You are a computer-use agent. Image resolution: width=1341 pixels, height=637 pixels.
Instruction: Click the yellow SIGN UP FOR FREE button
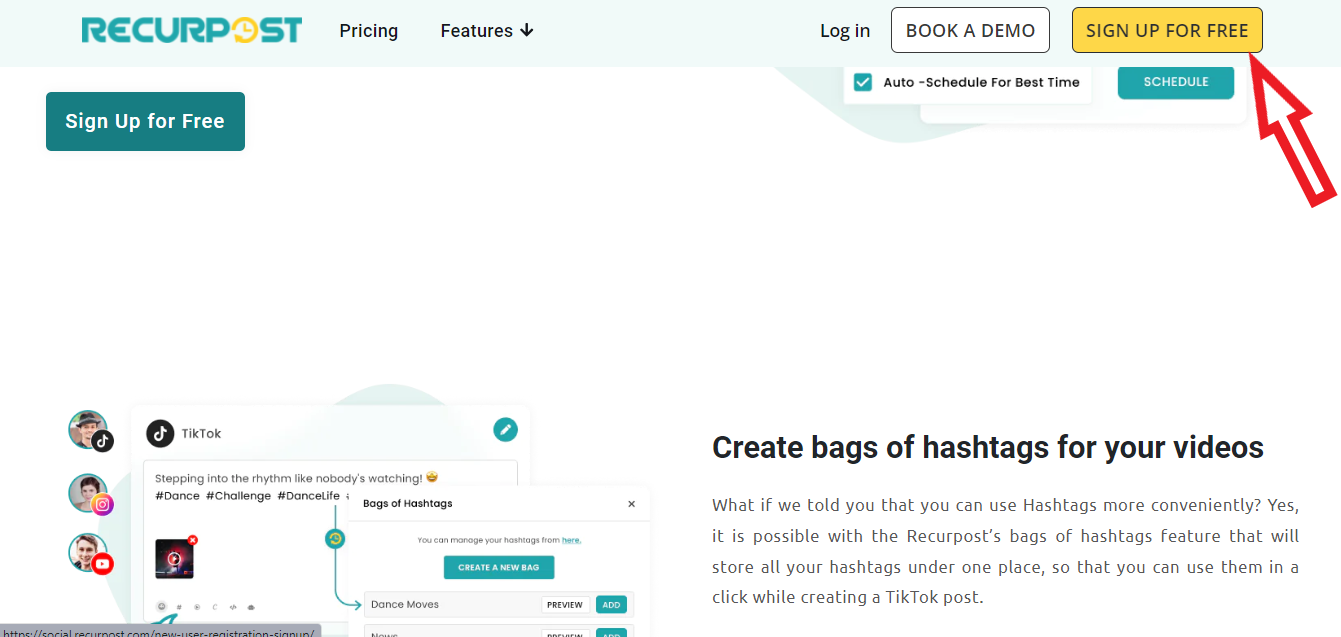[x=1167, y=30]
